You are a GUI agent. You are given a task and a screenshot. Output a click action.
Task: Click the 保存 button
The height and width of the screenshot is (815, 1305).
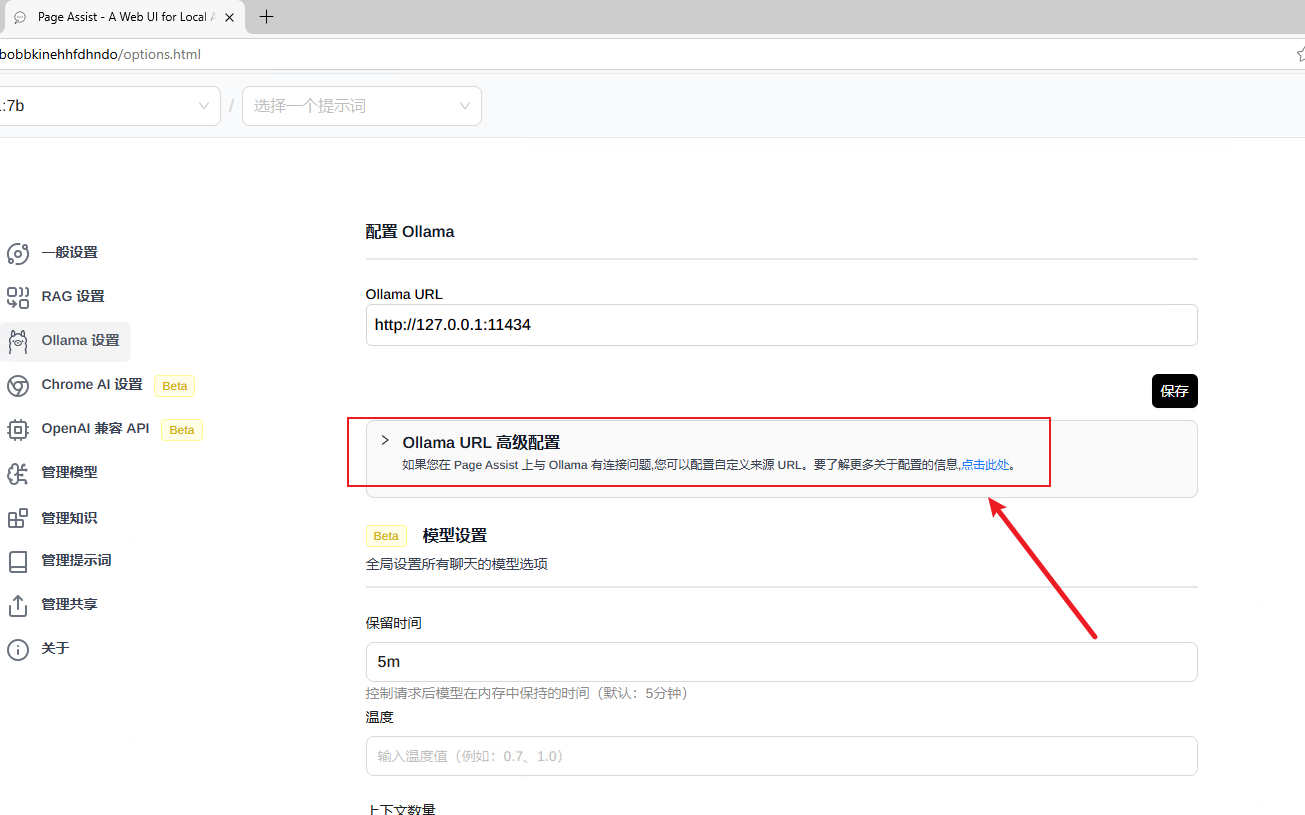1175,392
